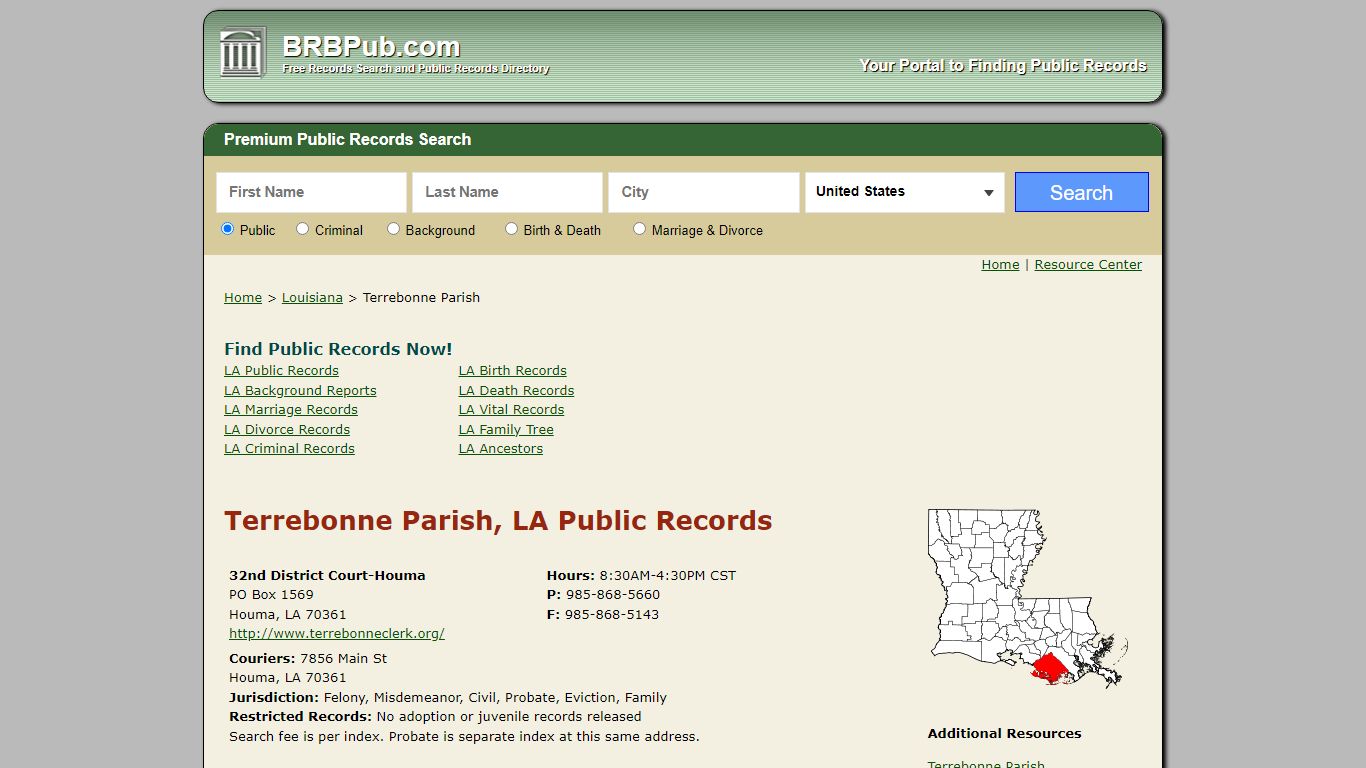
Task: Click the phone number 985-868-5660
Action: (613, 595)
